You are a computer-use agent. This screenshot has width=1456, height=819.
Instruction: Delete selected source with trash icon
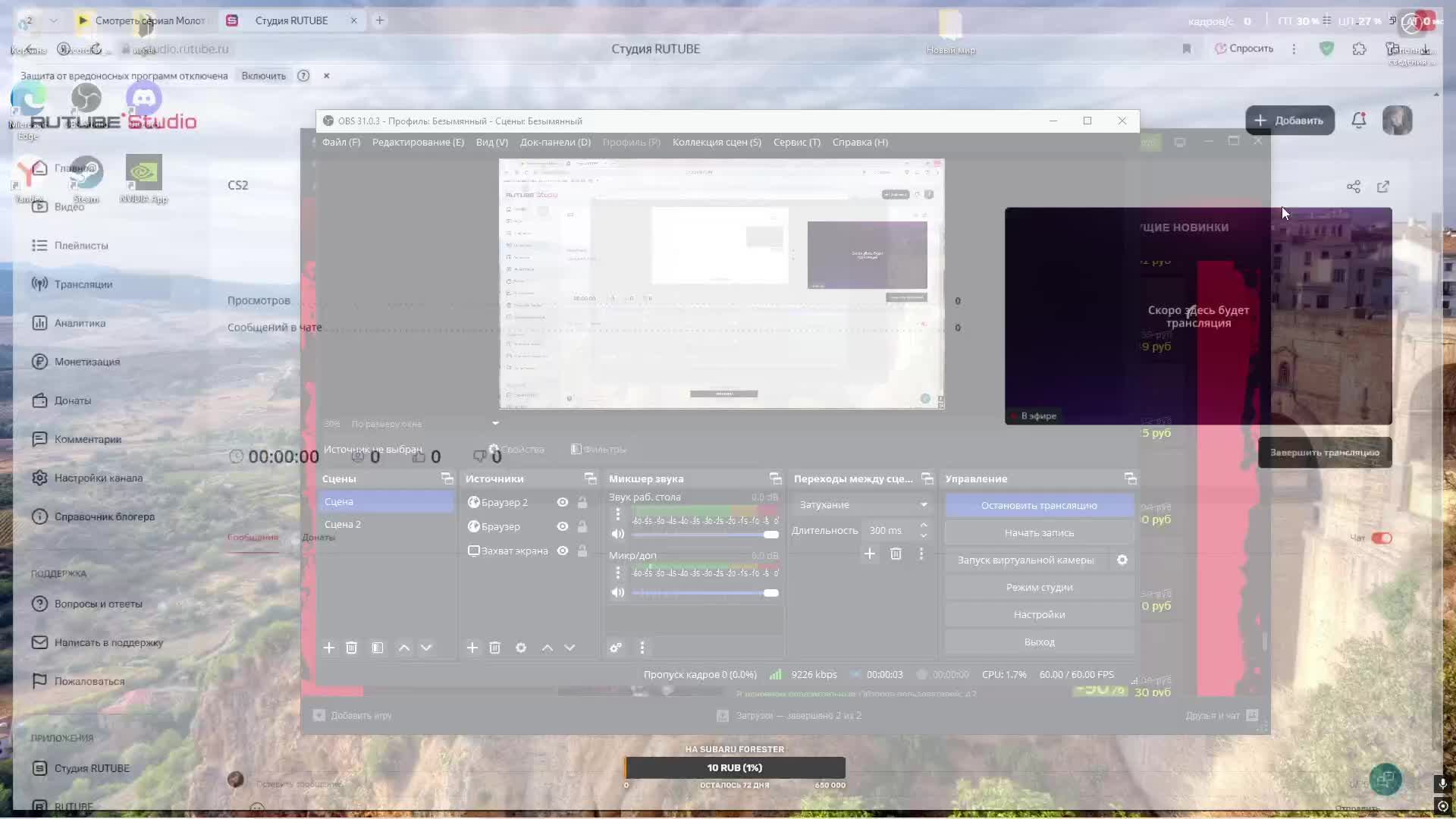494,648
